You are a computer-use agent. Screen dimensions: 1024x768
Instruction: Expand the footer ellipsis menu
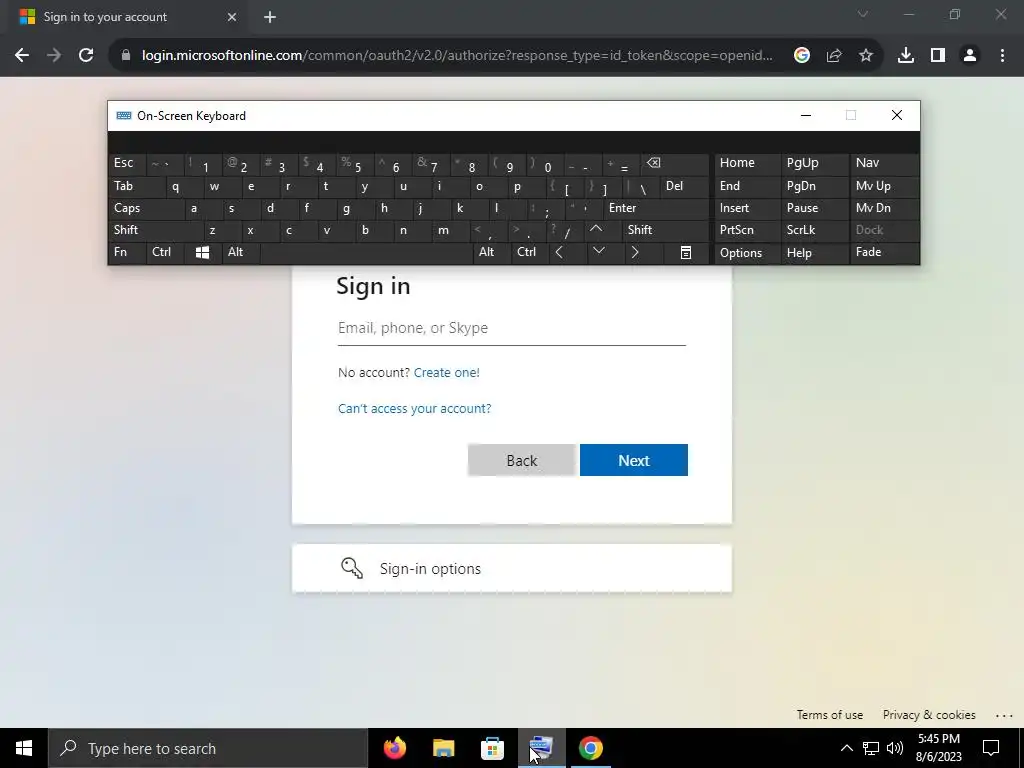coord(1004,716)
